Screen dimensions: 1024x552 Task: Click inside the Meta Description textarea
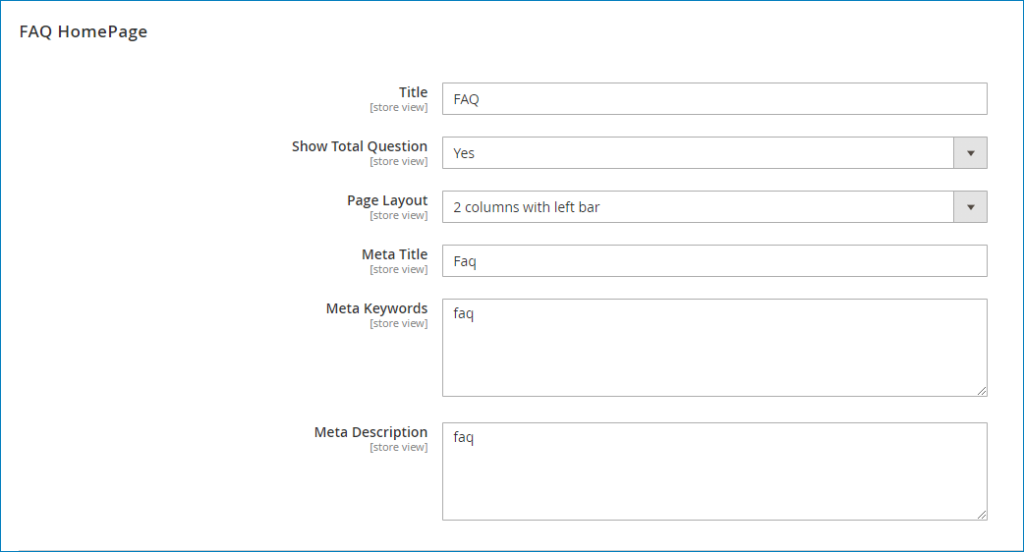(714, 472)
